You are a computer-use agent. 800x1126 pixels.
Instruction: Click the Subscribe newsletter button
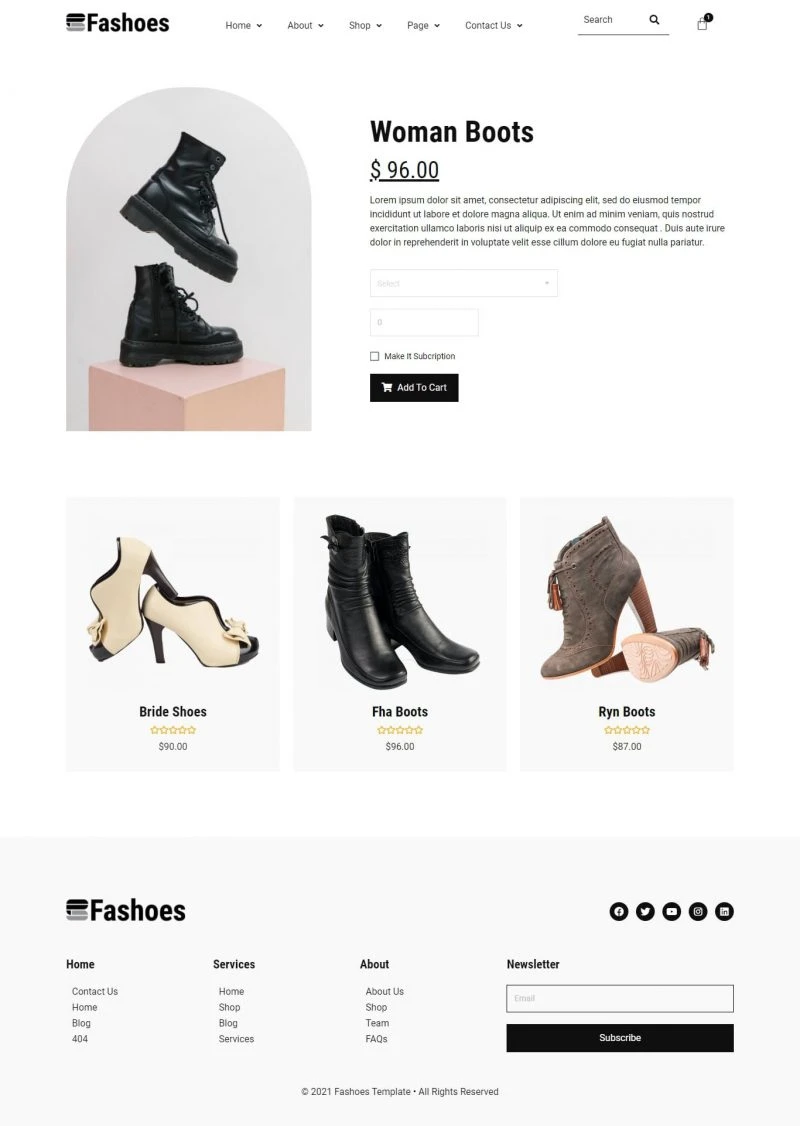point(620,1038)
